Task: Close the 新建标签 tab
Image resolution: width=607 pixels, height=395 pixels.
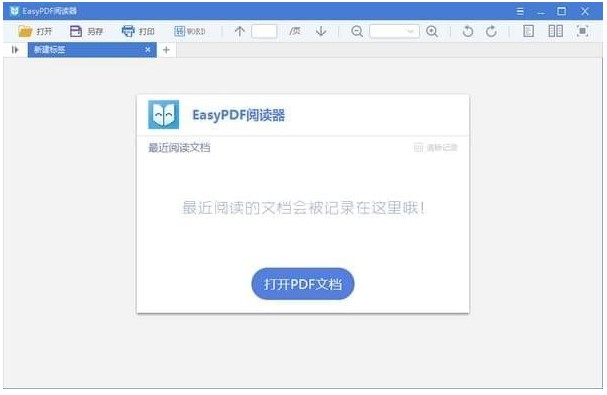Action: 147,50
